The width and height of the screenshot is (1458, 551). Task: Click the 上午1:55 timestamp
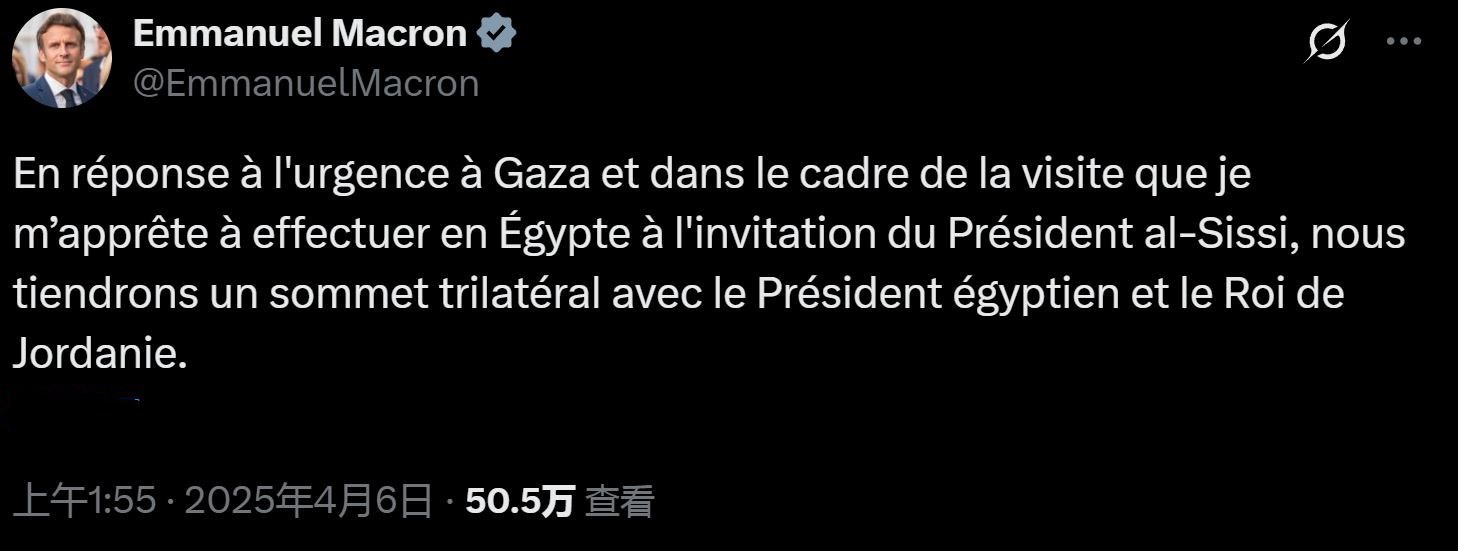click(x=87, y=501)
